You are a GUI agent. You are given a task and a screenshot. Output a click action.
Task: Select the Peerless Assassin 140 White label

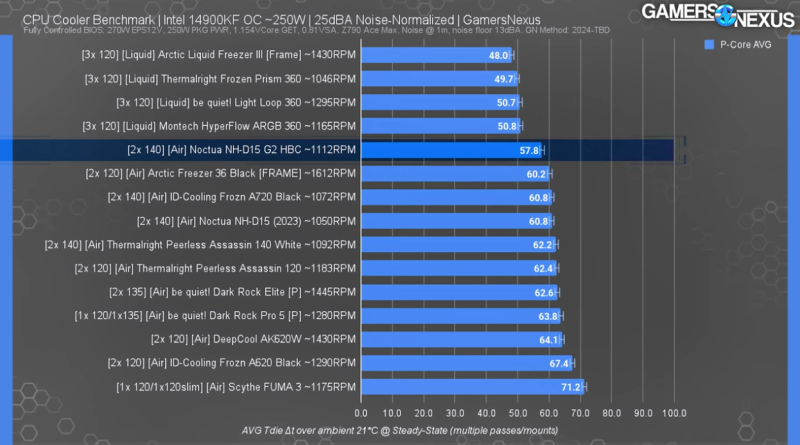pyautogui.click(x=200, y=245)
